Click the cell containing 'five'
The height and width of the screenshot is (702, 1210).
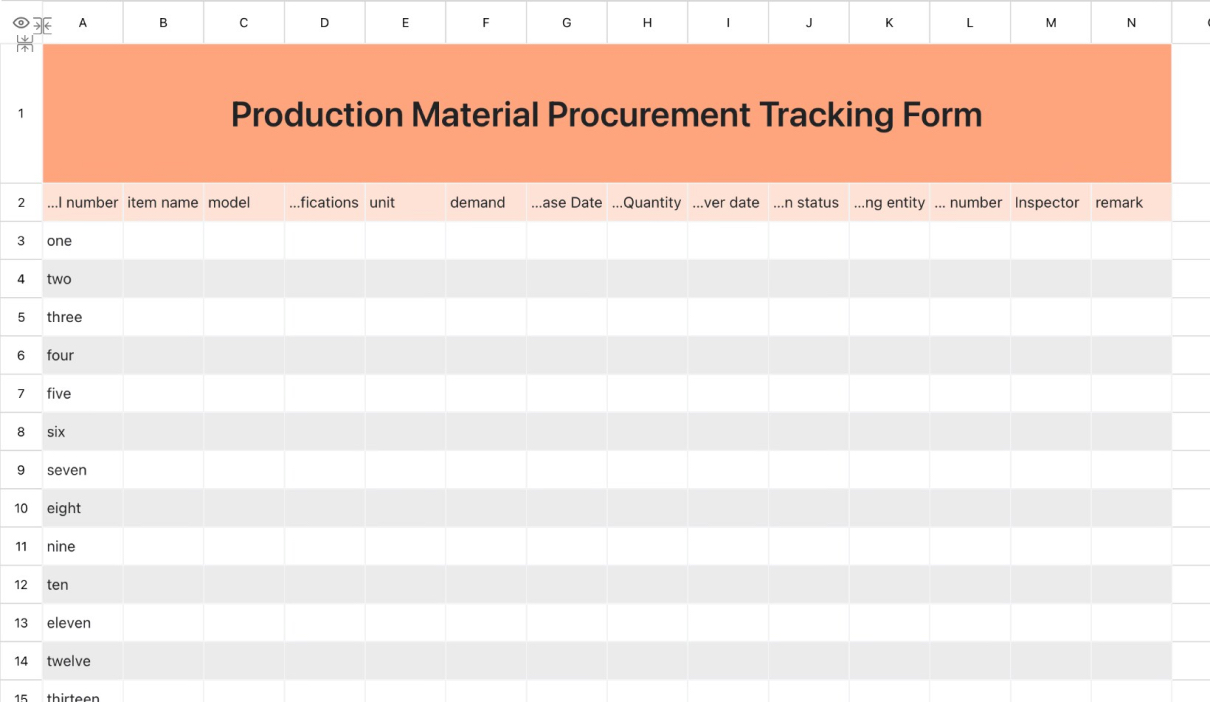83,393
